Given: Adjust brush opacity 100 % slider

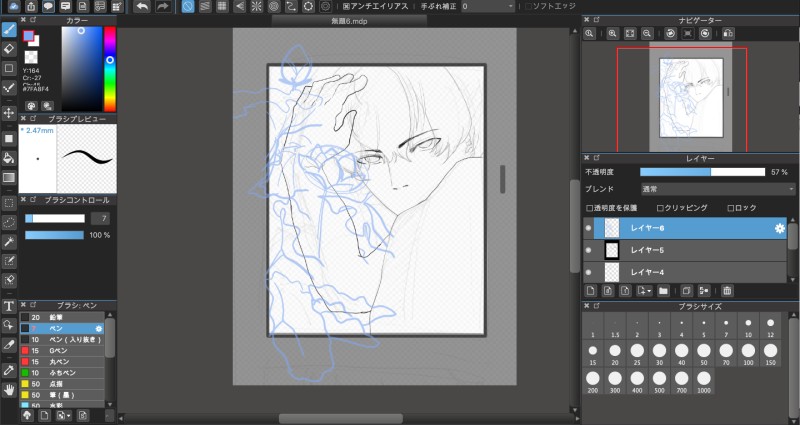Looking at the screenshot, I should tap(54, 235).
